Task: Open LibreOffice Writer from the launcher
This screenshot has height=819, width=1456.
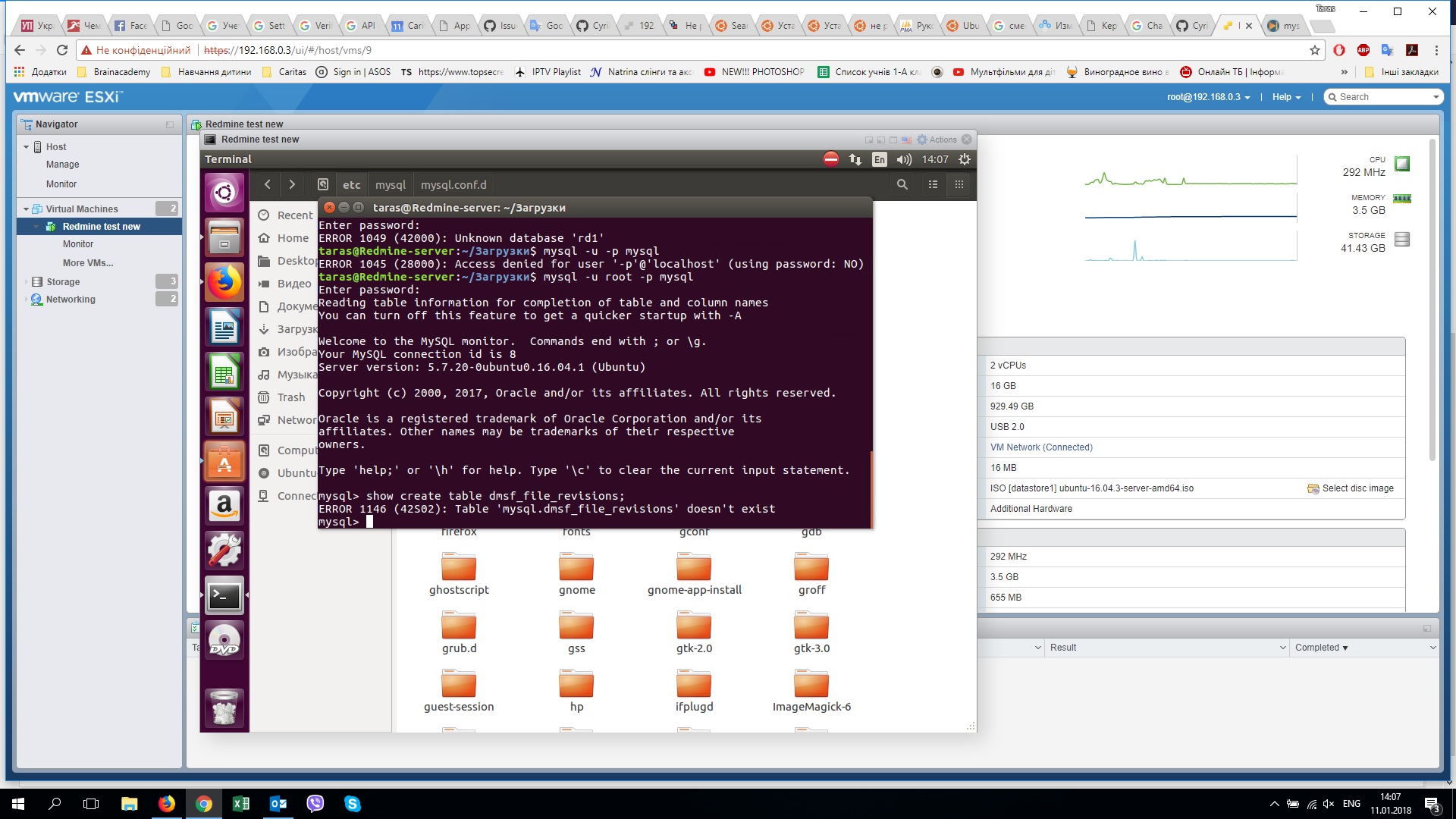Action: tap(224, 327)
